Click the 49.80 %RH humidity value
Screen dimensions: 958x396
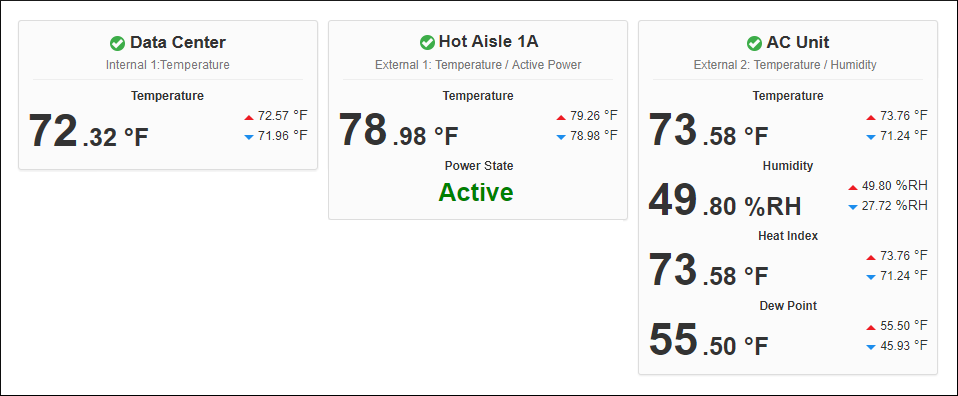725,200
